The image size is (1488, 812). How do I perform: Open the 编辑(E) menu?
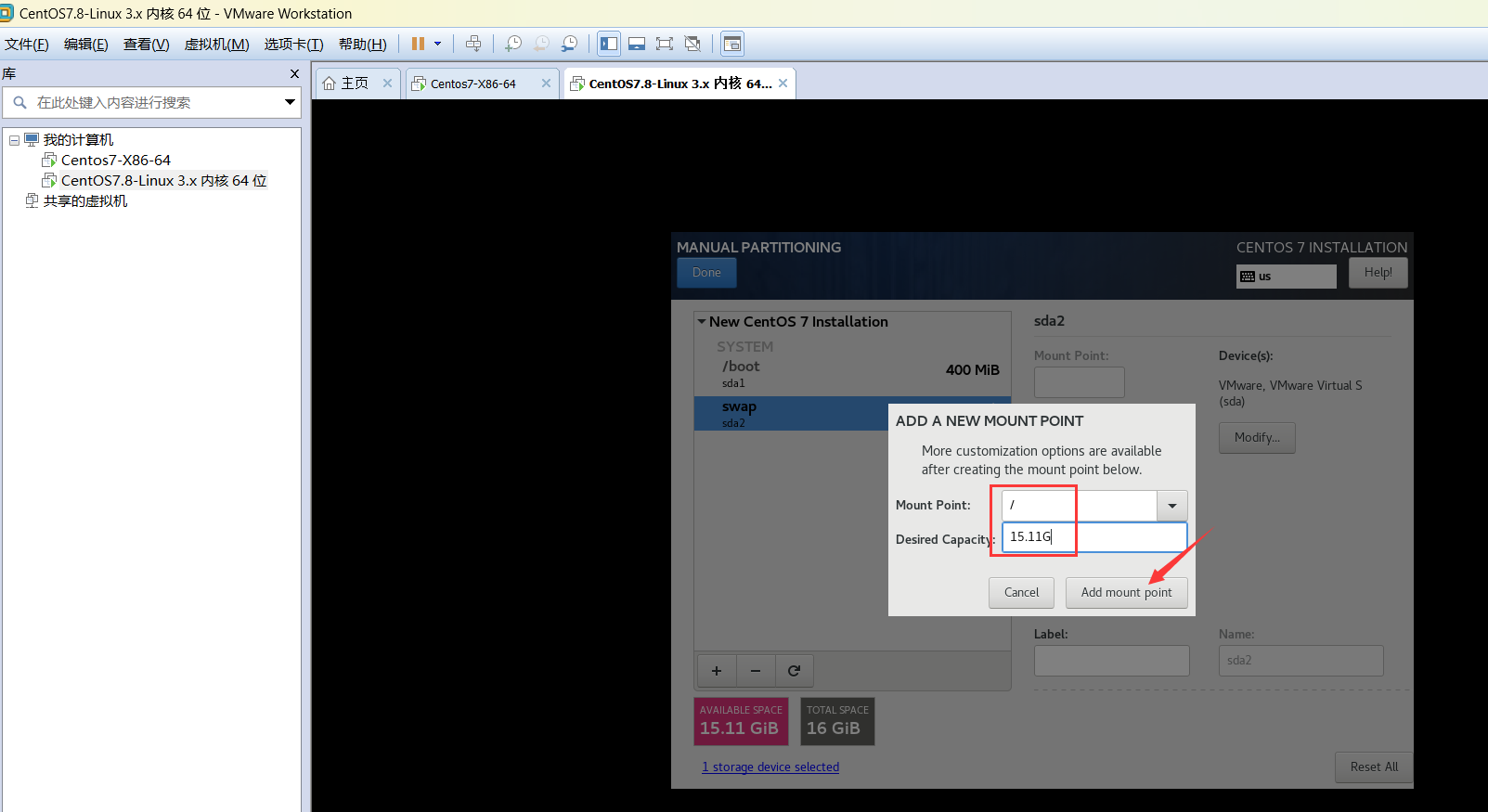86,45
